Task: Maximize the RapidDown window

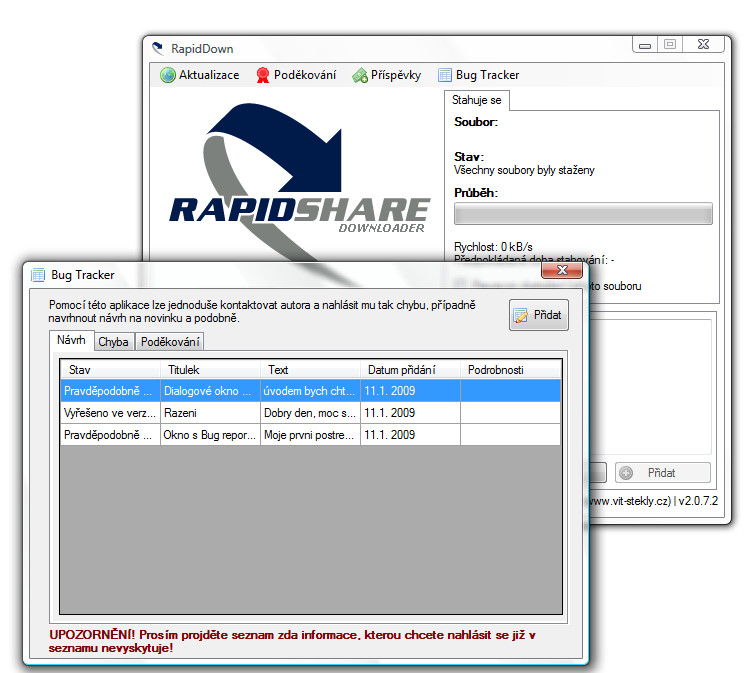Action: click(x=670, y=45)
